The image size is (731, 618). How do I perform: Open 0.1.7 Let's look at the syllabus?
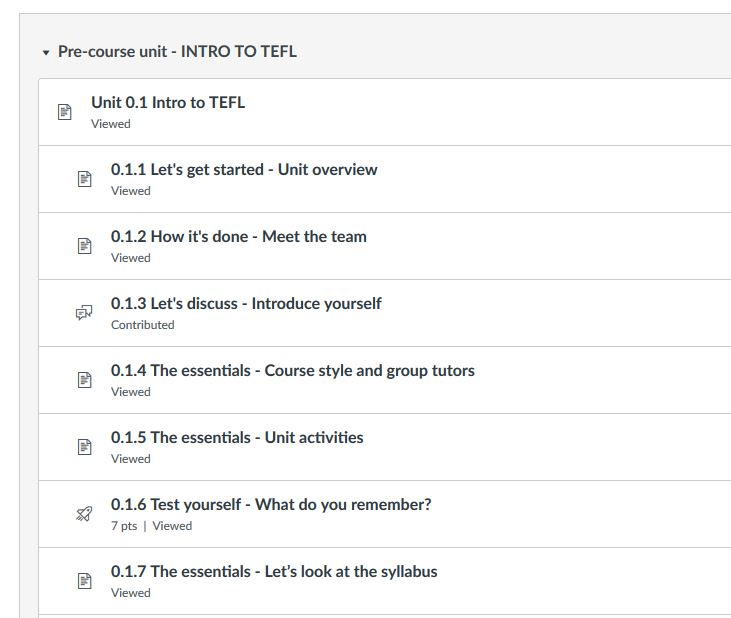(x=274, y=572)
